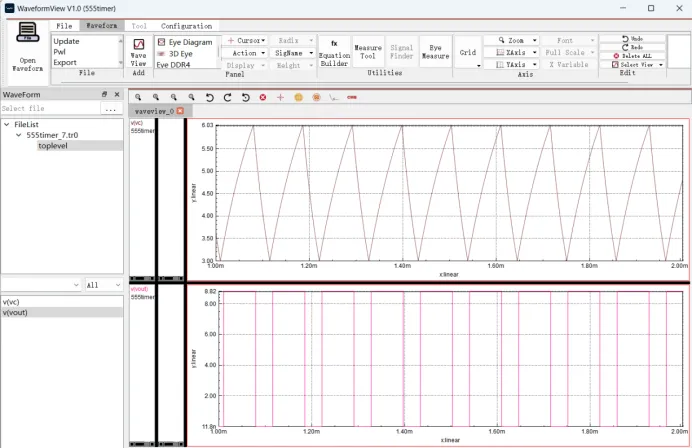This screenshot has height=448, width=692.
Task: Click the yellow circle icon in waveform toolbar
Action: tap(299, 97)
